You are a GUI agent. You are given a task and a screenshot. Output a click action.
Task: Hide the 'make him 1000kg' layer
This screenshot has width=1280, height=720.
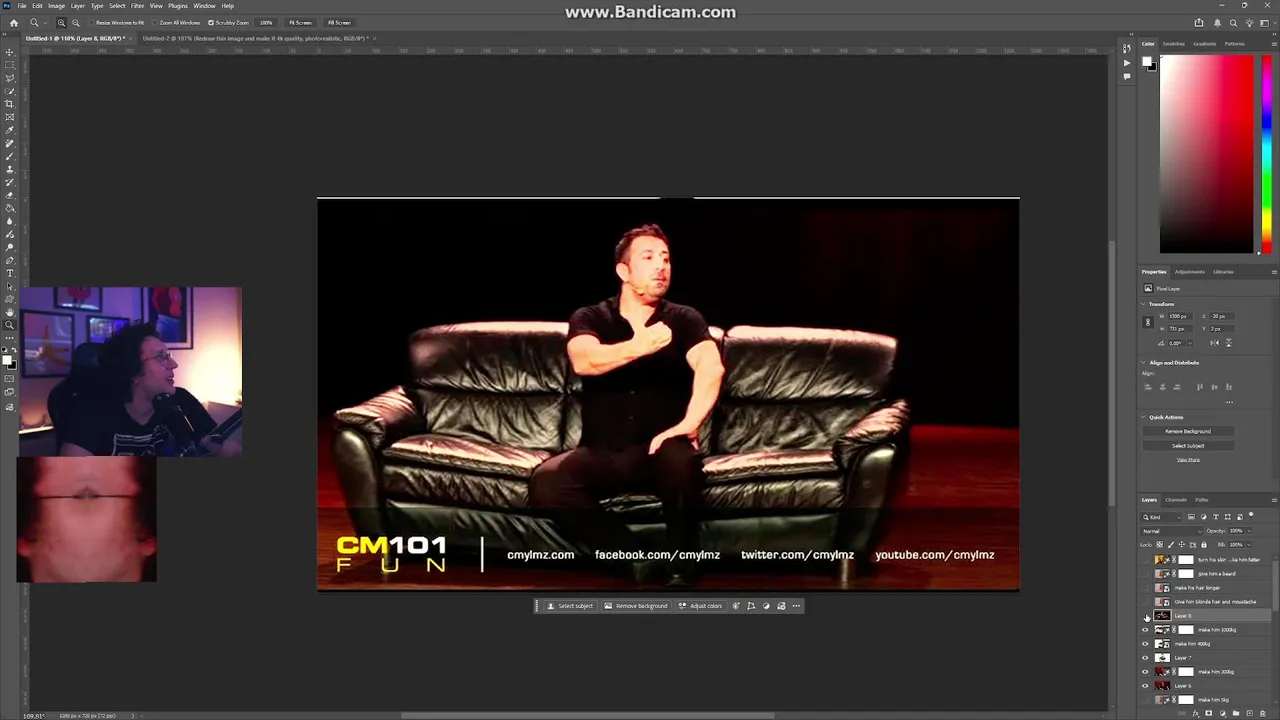coord(1146,630)
